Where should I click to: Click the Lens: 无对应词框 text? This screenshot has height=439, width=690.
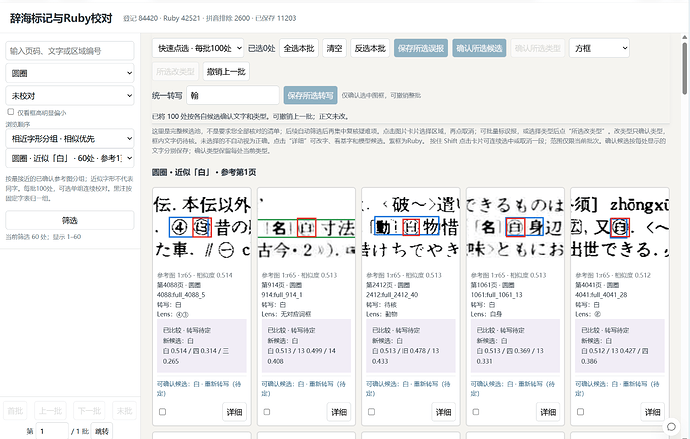point(286,314)
